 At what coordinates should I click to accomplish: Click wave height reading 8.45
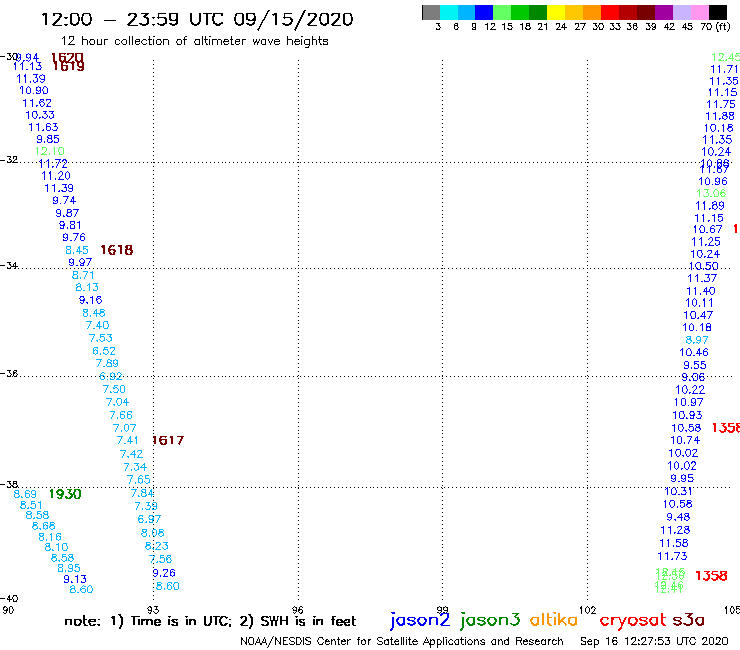click(77, 250)
